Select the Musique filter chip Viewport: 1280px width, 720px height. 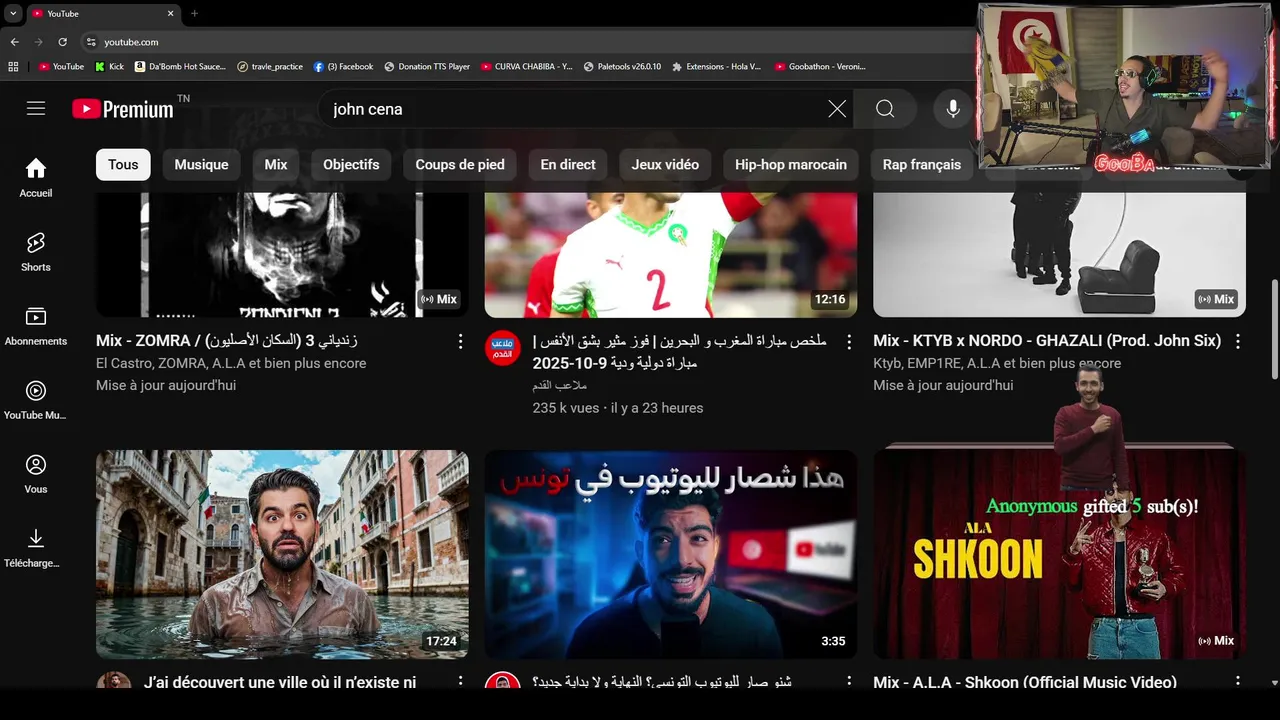tap(201, 165)
